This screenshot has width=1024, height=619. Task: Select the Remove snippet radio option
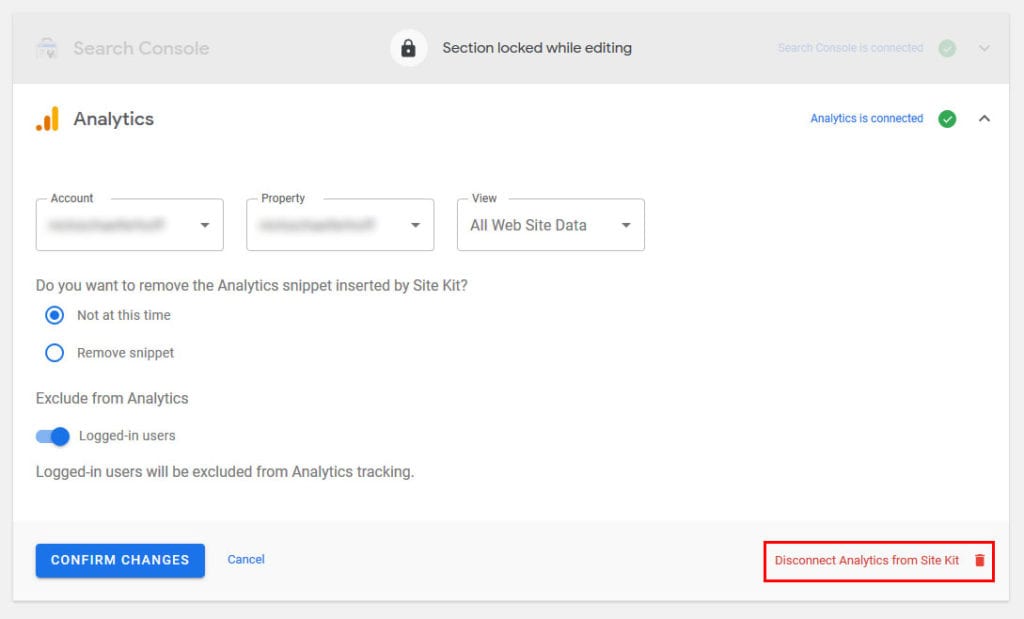[55, 352]
